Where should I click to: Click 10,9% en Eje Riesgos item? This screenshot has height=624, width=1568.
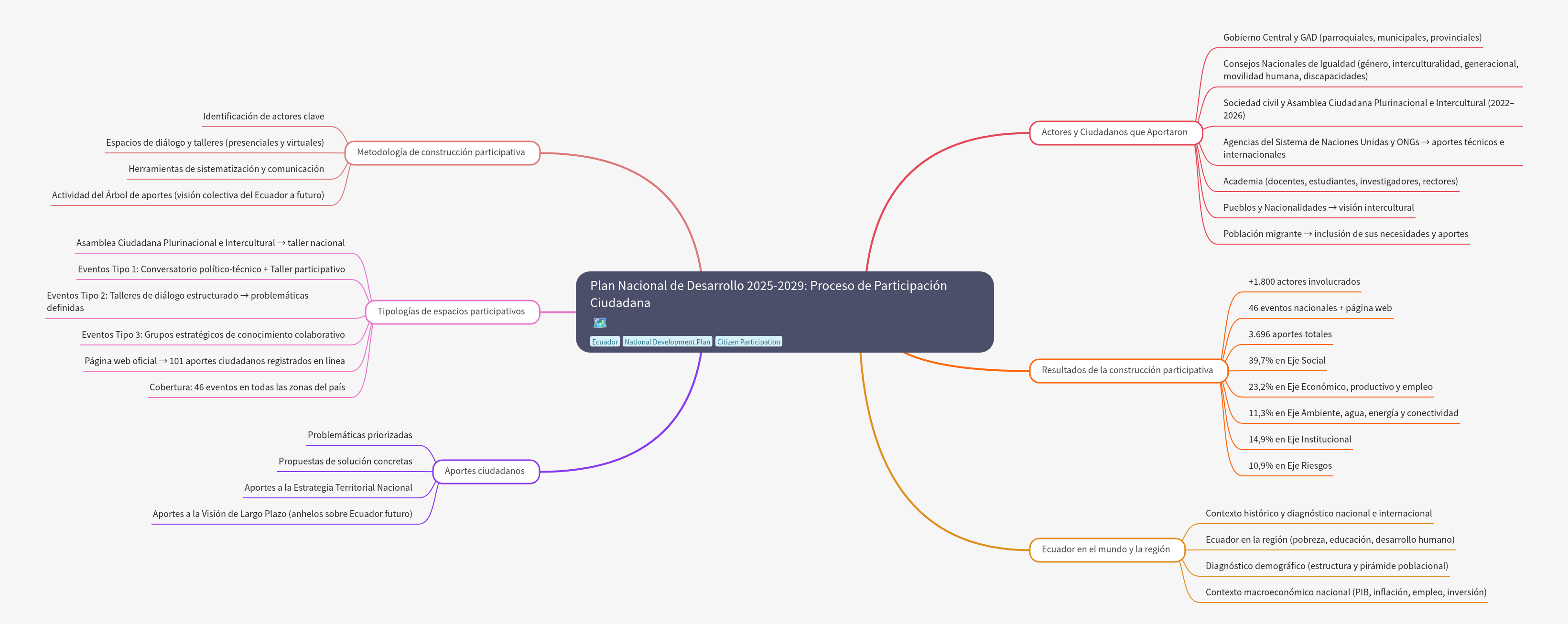[1290, 466]
